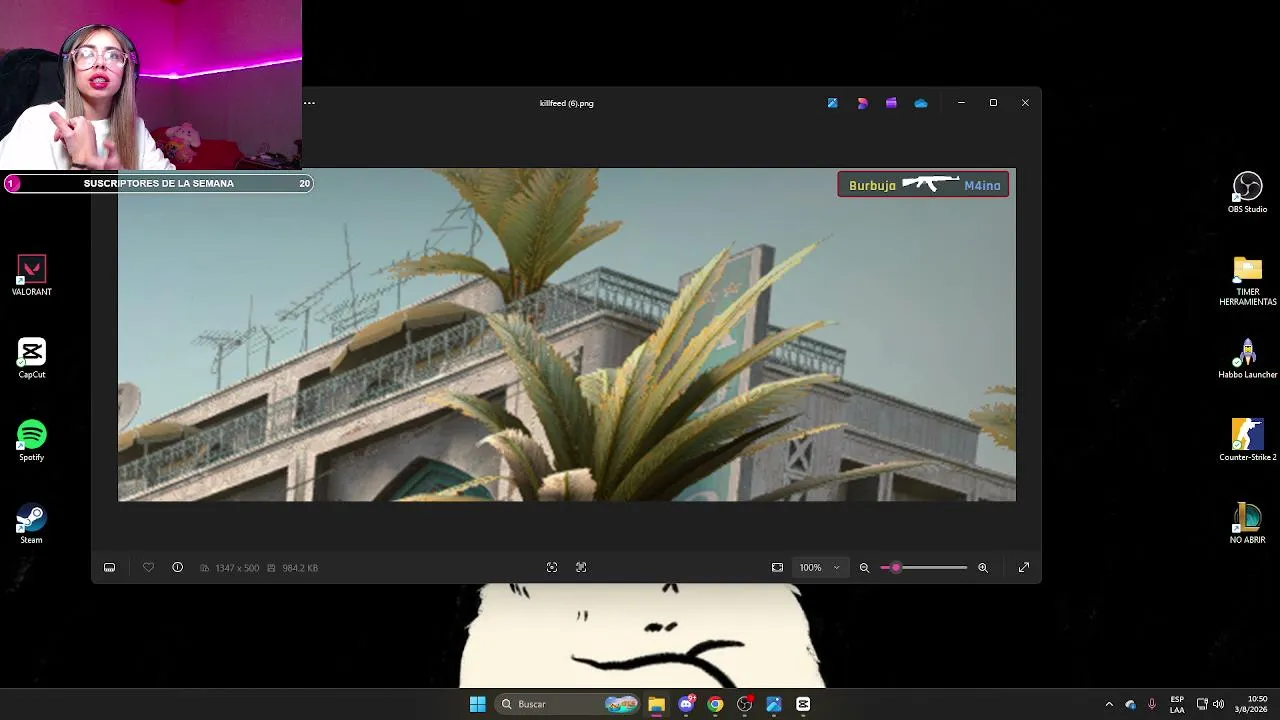Zoom in with the plus magnifier

point(983,568)
